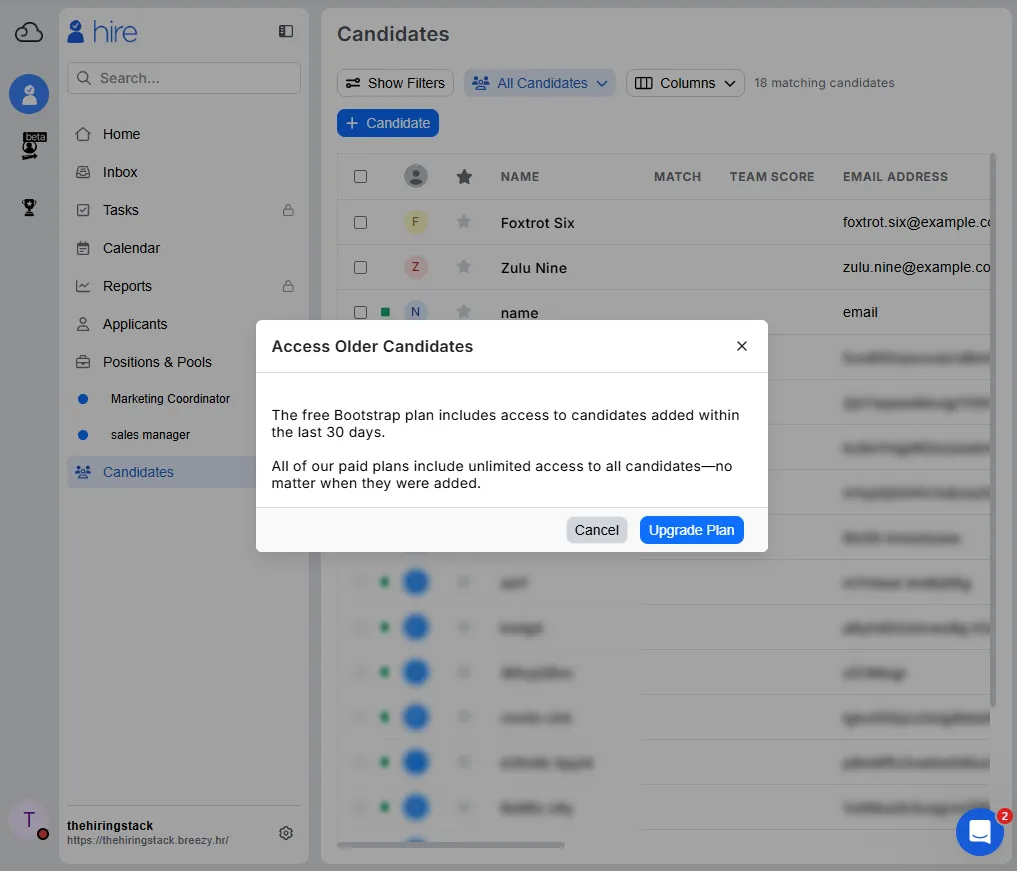Check the 'name' row checkbox

pos(361,312)
